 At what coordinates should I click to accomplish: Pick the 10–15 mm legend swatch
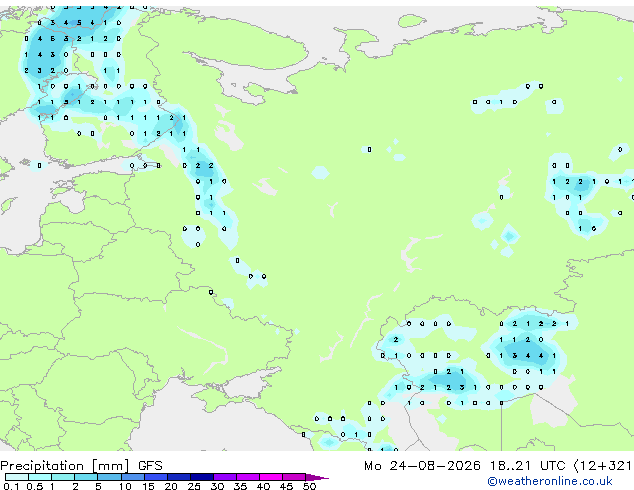pyautogui.click(x=132, y=477)
